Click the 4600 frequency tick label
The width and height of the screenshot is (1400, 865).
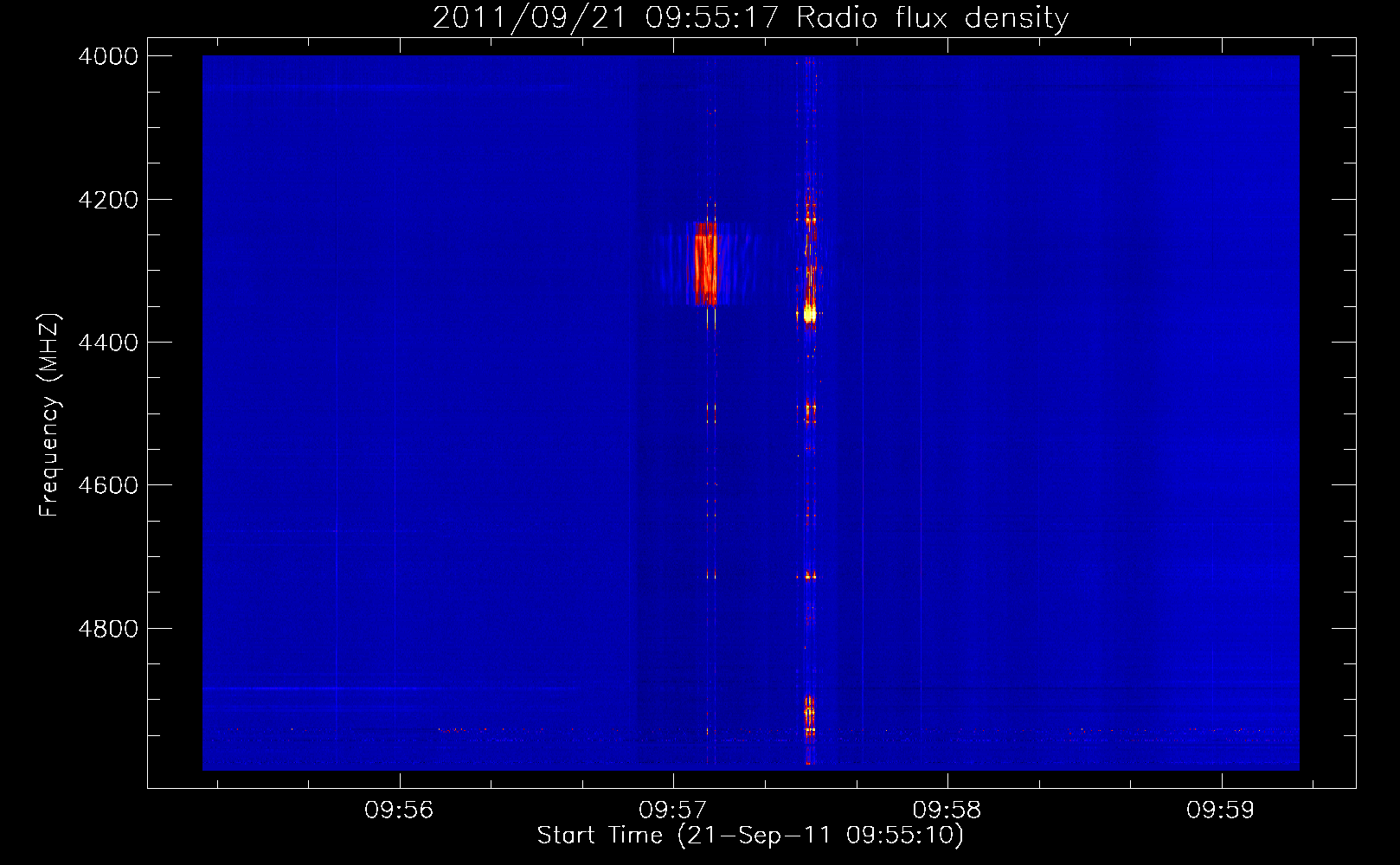coord(108,485)
